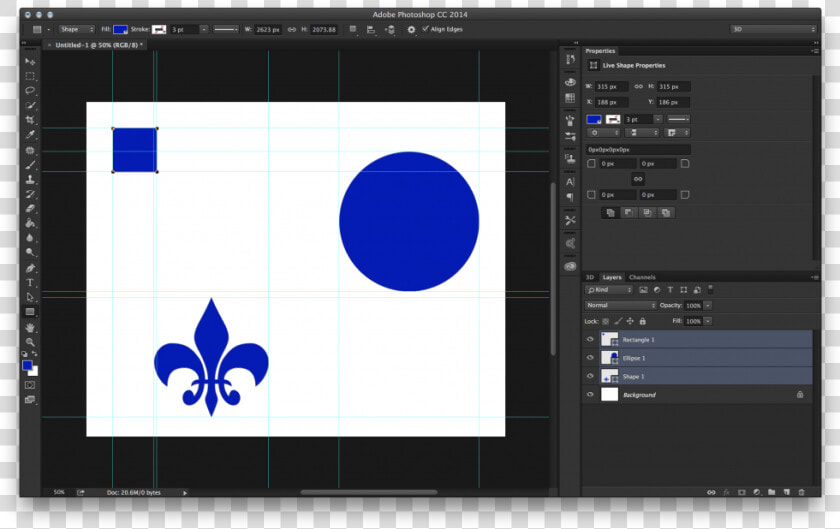Image resolution: width=840 pixels, height=529 pixels.
Task: Select the Dodge tool
Action: 30,252
